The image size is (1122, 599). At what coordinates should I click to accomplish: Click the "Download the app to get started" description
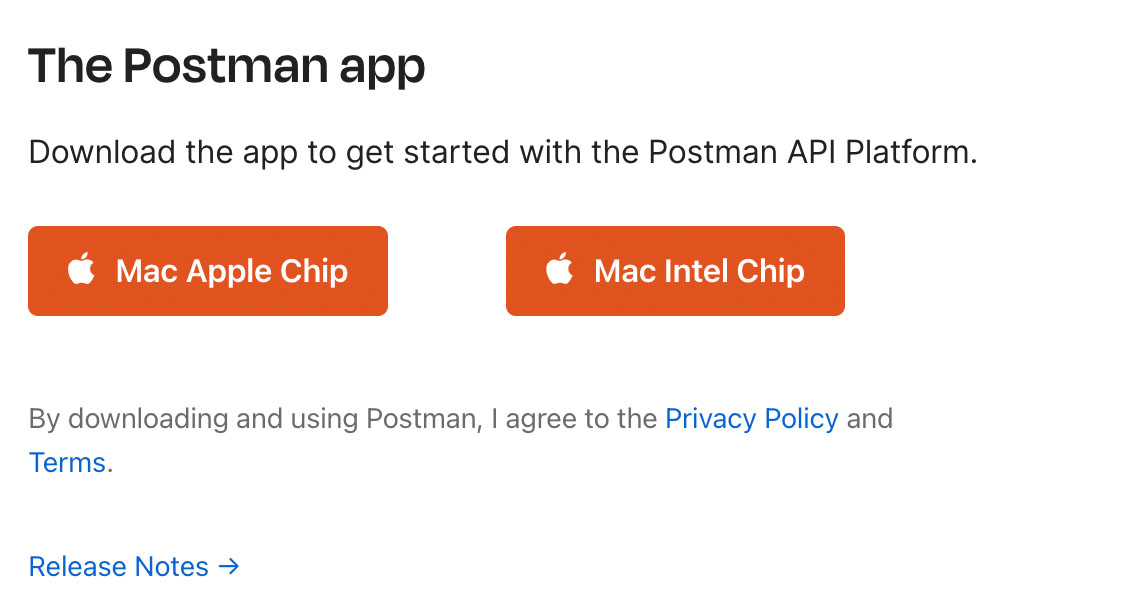tap(300, 153)
